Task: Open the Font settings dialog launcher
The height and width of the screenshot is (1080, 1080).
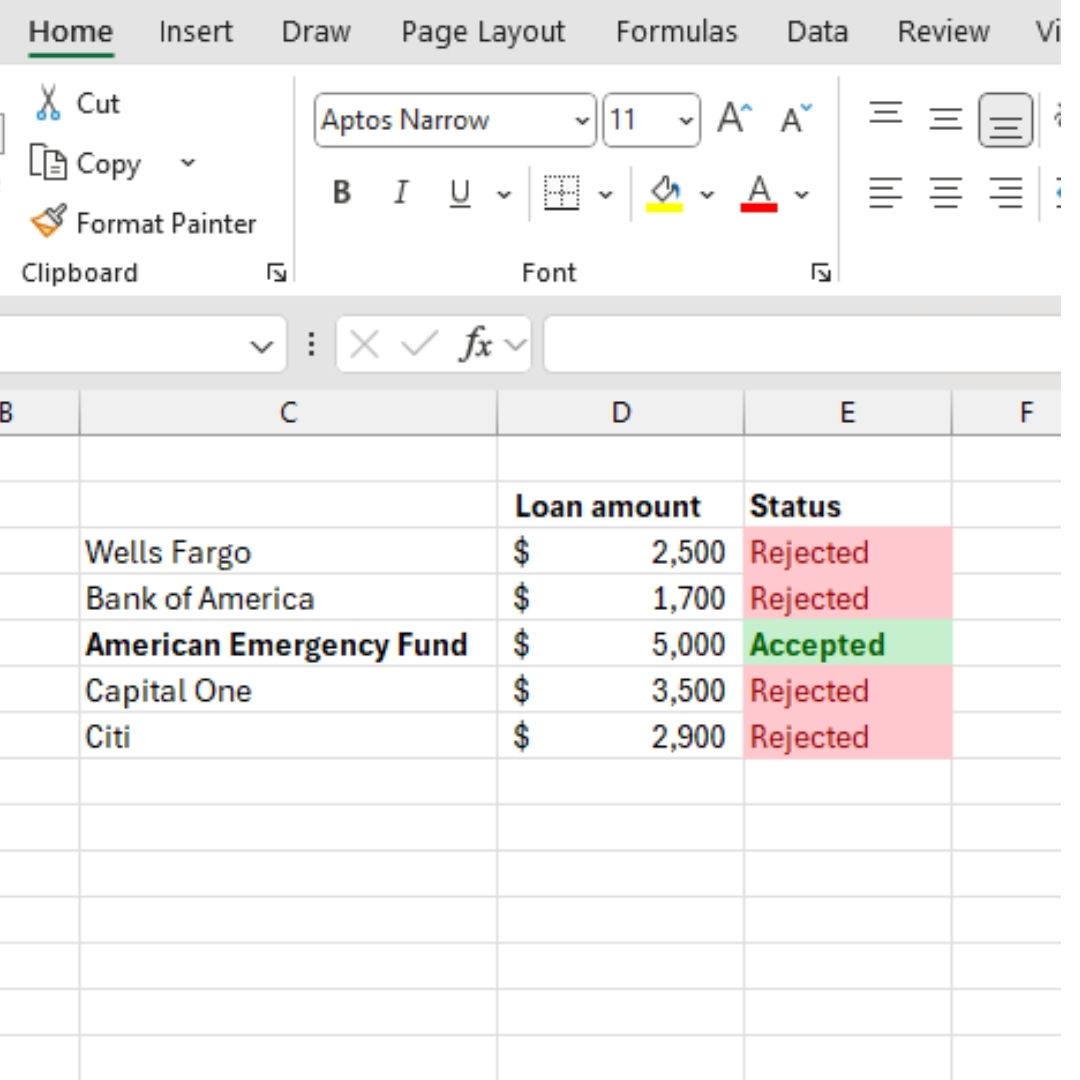Action: 820,273
